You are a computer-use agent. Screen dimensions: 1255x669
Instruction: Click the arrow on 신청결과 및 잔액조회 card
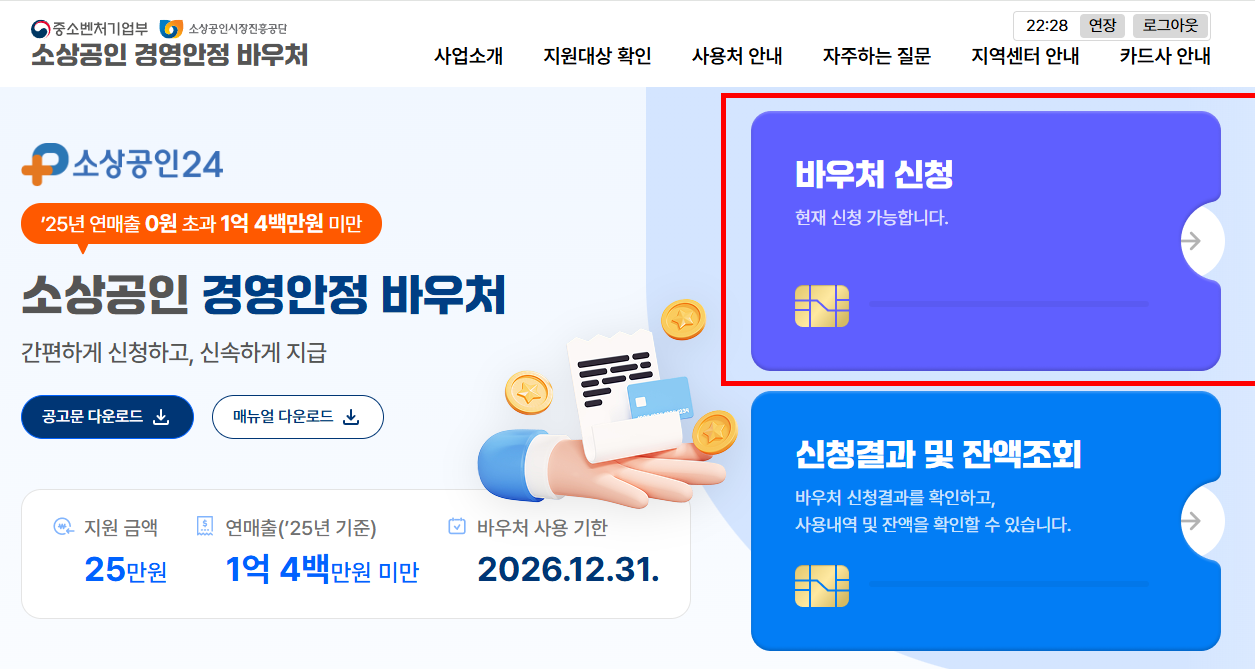coord(1191,521)
